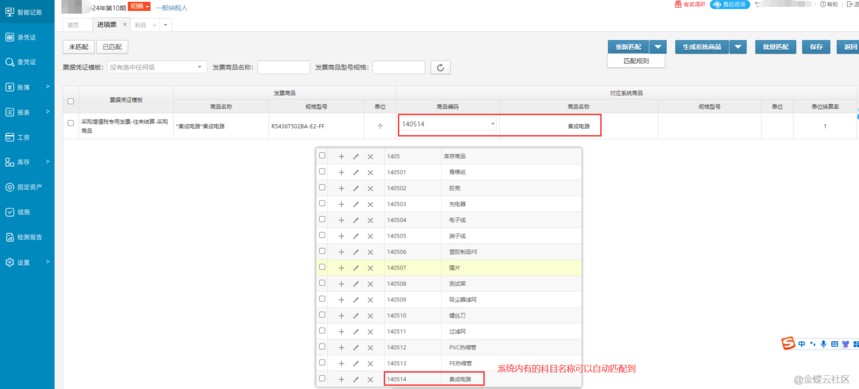Image resolution: width=859 pixels, height=389 pixels.
Task: Delete 140509 吸尘器滤网 row with X icon
Action: pyautogui.click(x=370, y=300)
